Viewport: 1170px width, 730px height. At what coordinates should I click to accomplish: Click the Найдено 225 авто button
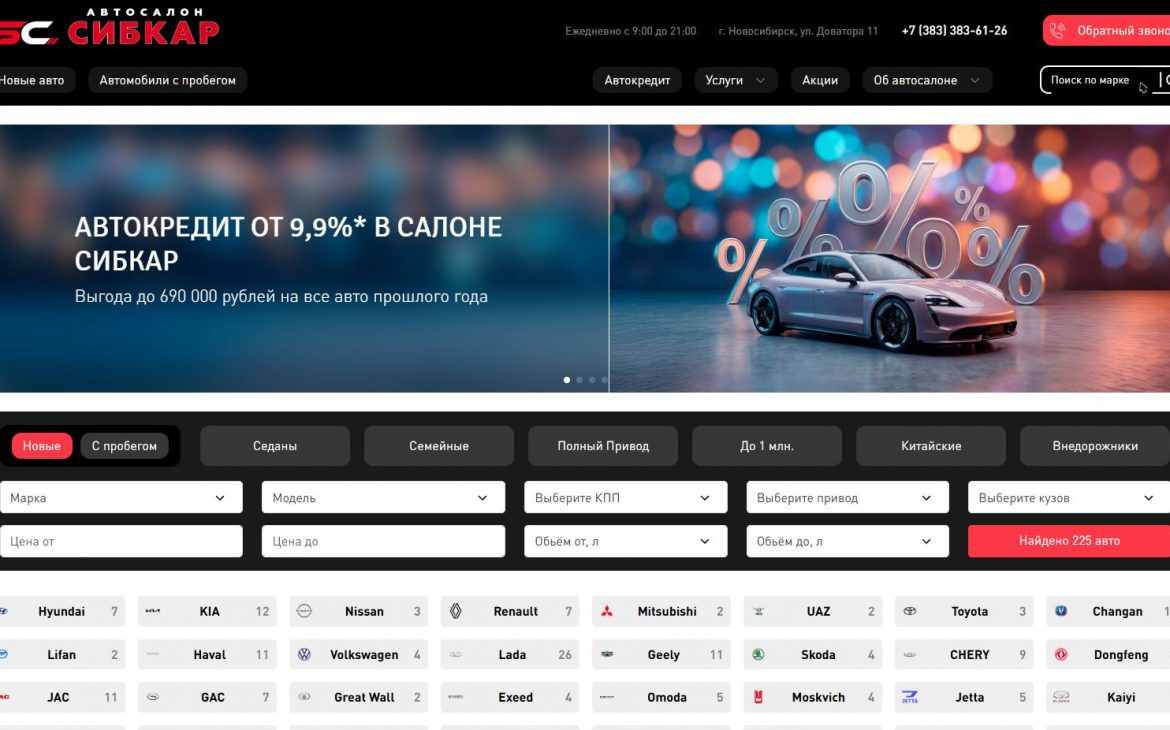(x=1069, y=541)
